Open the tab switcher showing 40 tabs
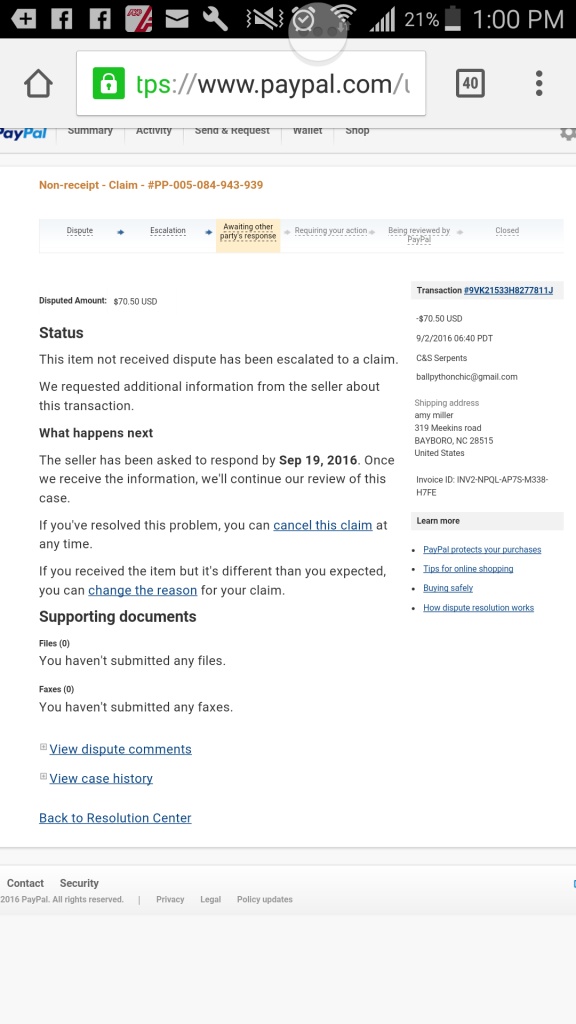Viewport: 576px width, 1024px height. point(470,83)
